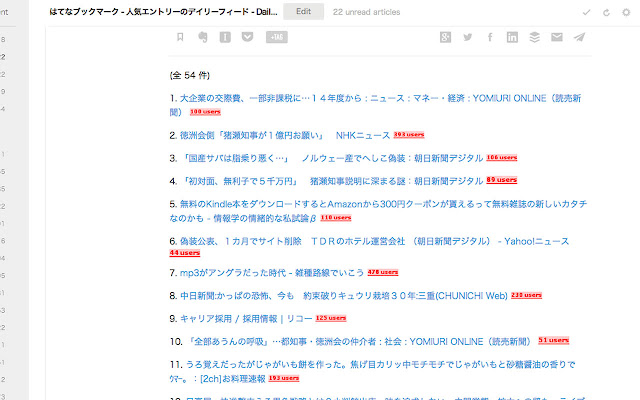Share article on Facebook
This screenshot has width=640, height=400.
[x=490, y=37]
